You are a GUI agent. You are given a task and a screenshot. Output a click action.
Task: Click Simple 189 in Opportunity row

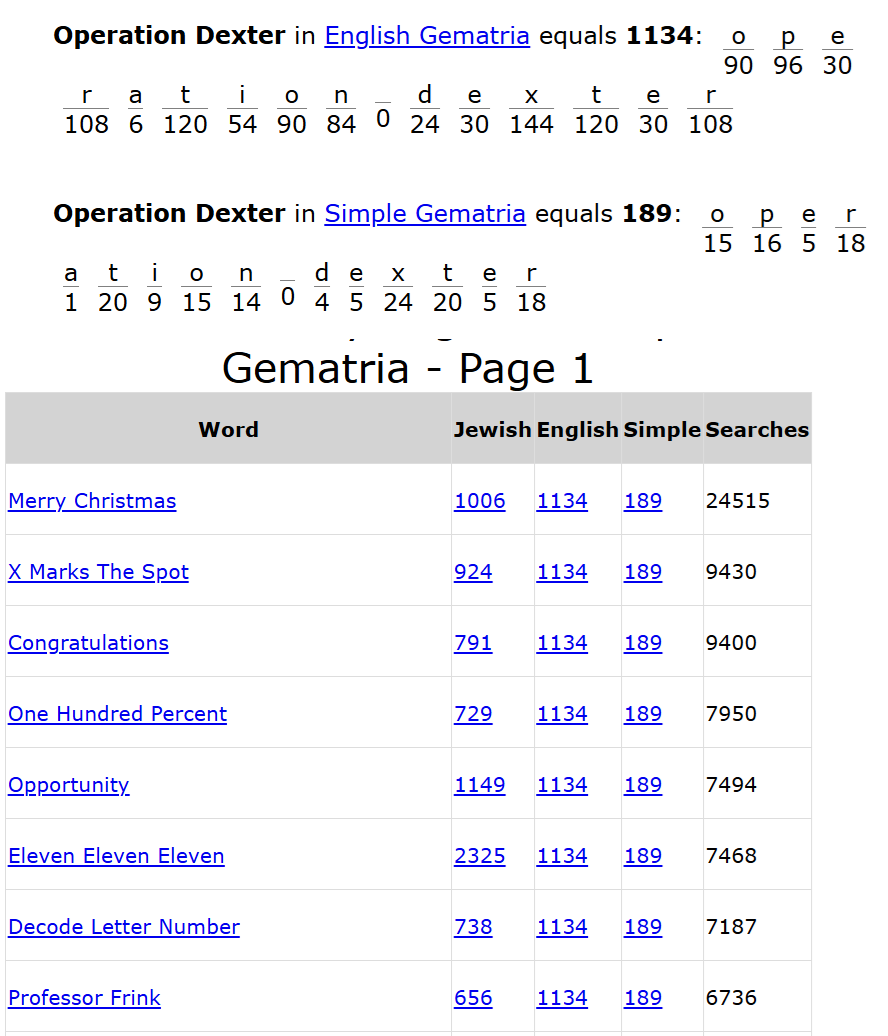[643, 786]
